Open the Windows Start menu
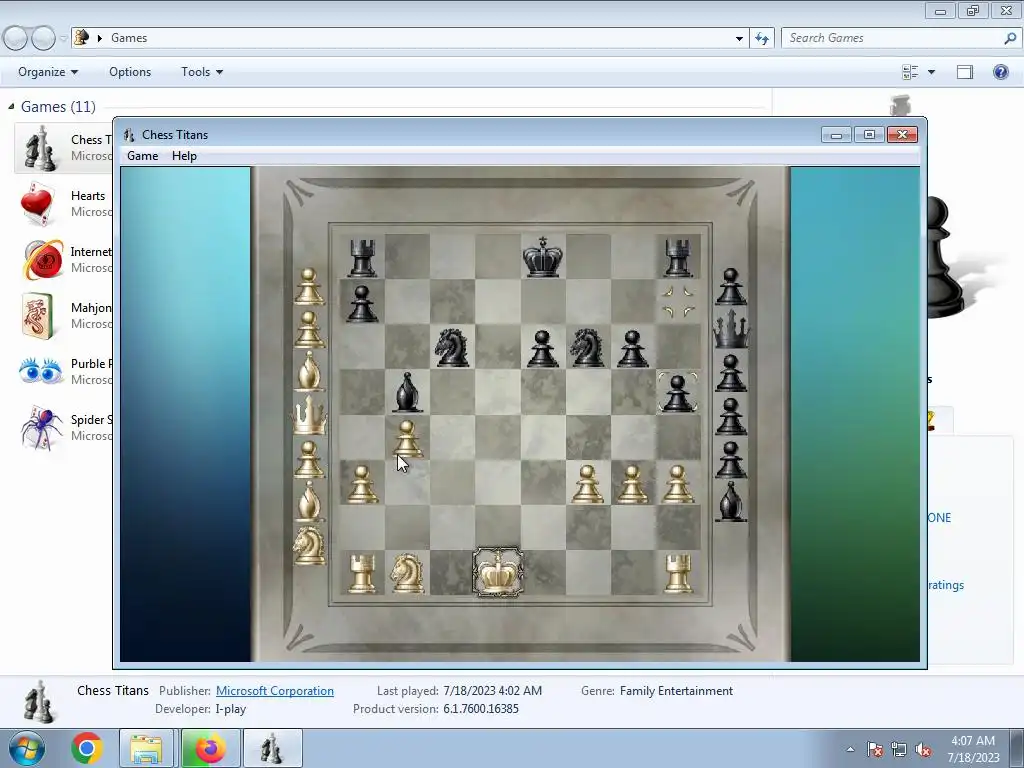Viewport: 1024px width, 768px height. point(27,748)
